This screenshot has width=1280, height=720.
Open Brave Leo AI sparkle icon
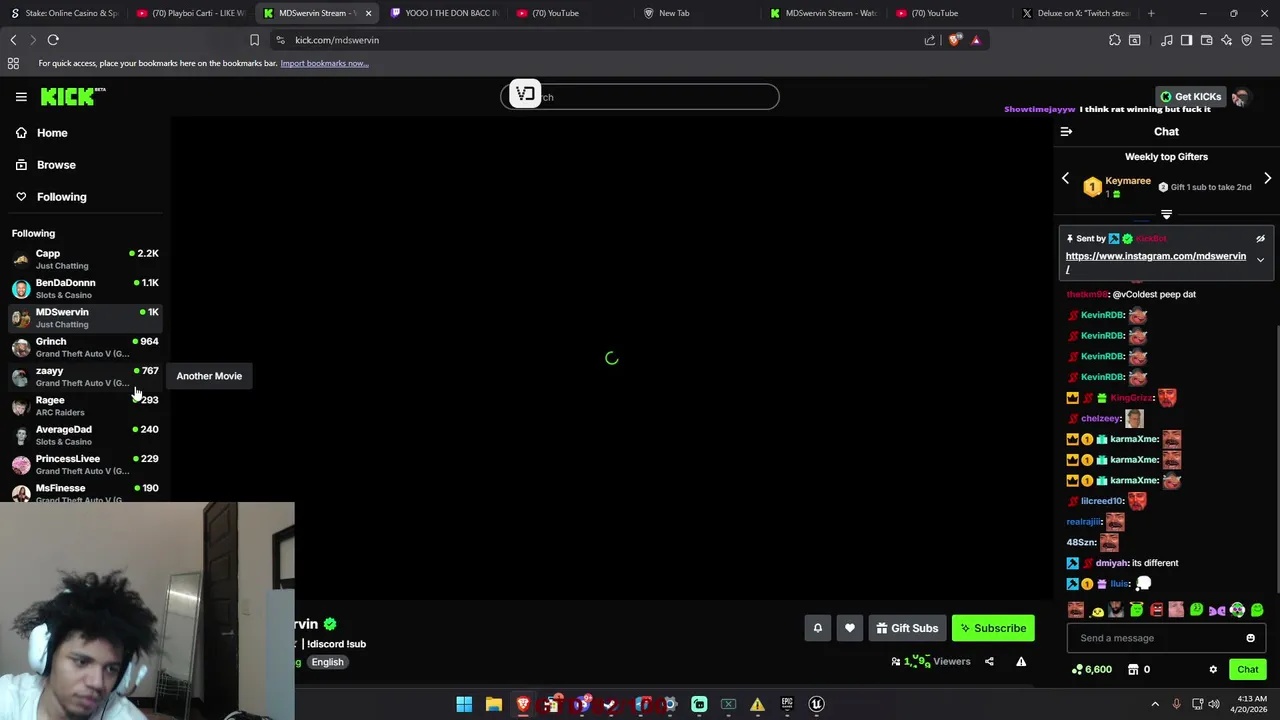[x=1227, y=40]
